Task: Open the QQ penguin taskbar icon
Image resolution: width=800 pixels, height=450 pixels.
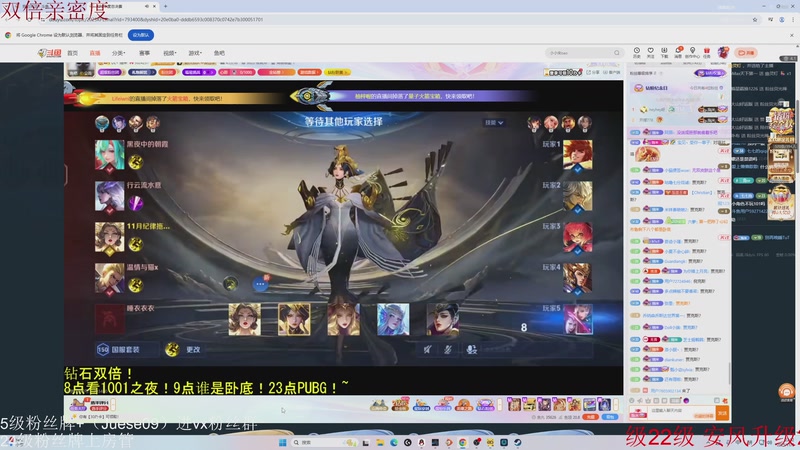Action: 421,442
